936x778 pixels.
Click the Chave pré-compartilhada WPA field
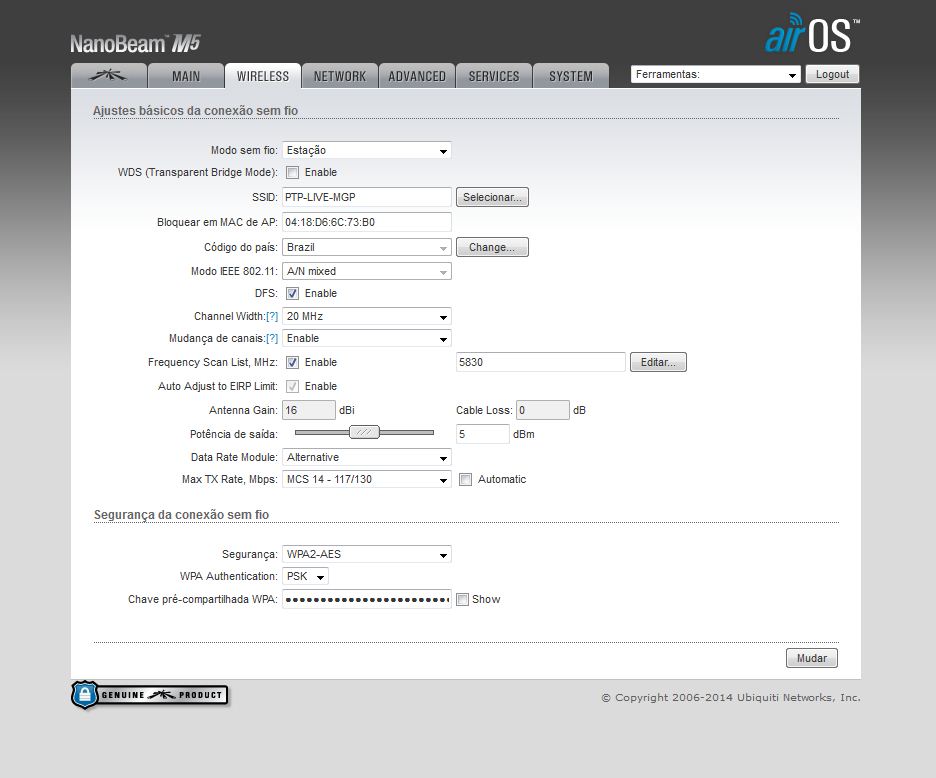click(x=367, y=599)
